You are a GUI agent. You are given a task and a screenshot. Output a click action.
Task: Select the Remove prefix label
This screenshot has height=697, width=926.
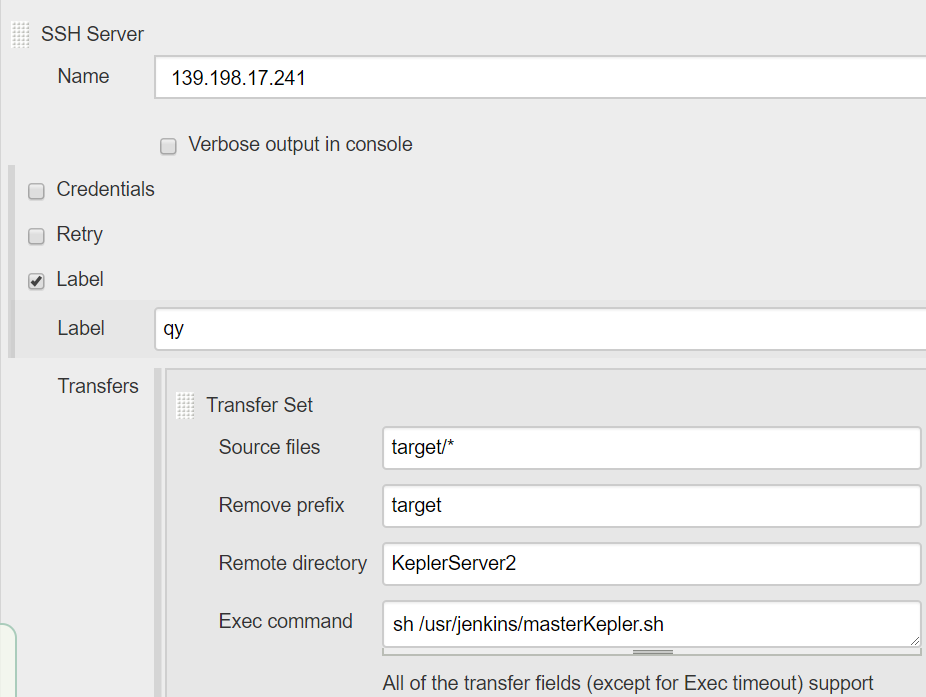click(281, 505)
